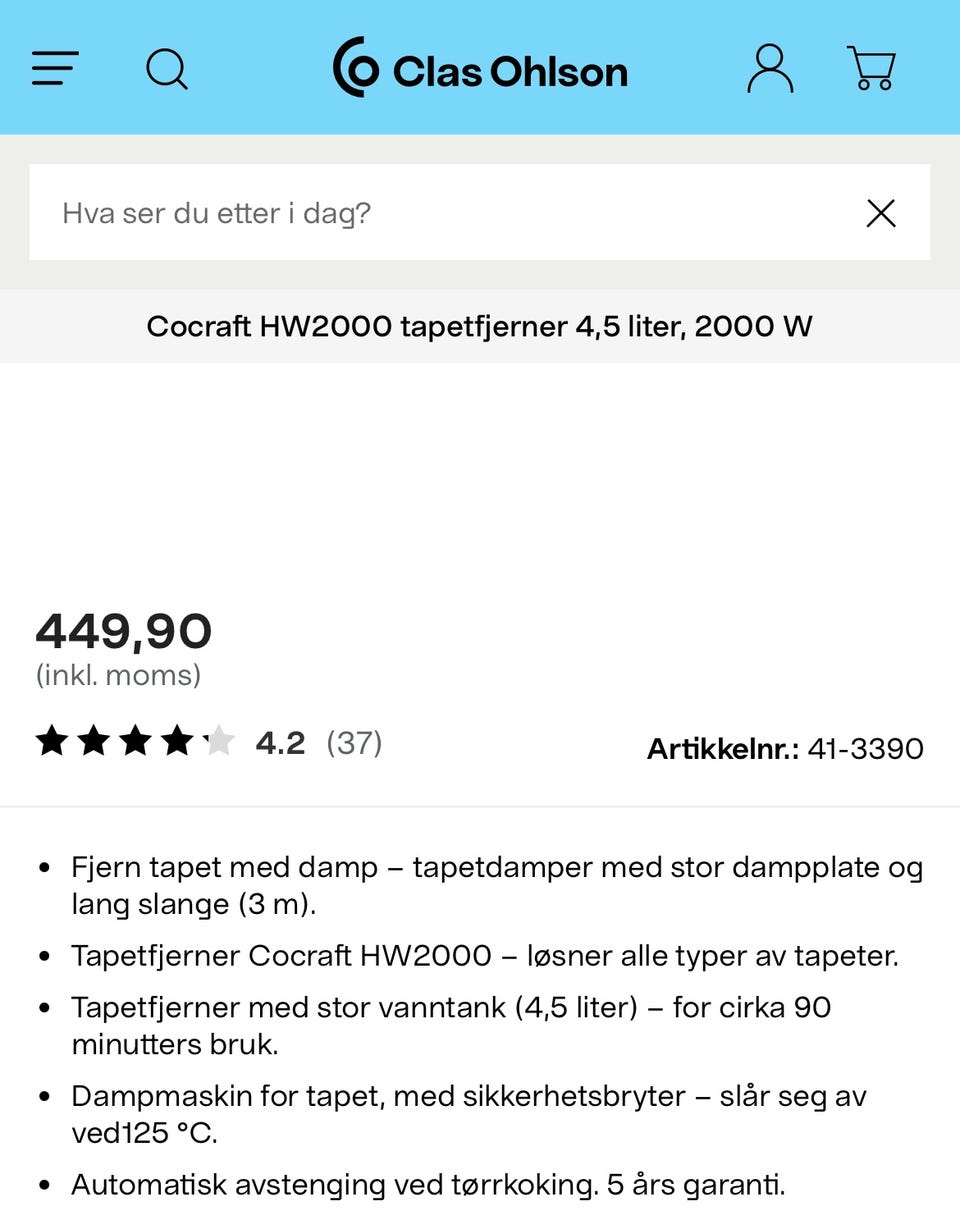Tap the magnifier search icon in header
The image size is (960, 1229).
click(166, 69)
